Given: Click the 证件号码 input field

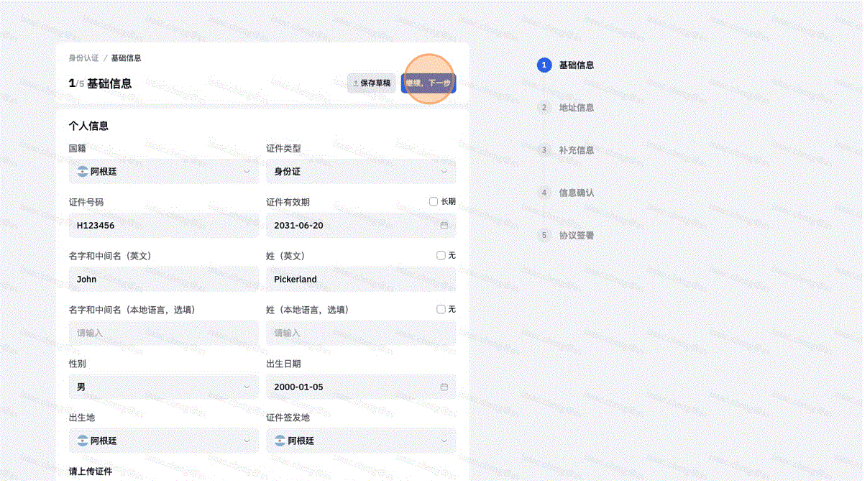Looking at the screenshot, I should pyautogui.click(x=163, y=225).
